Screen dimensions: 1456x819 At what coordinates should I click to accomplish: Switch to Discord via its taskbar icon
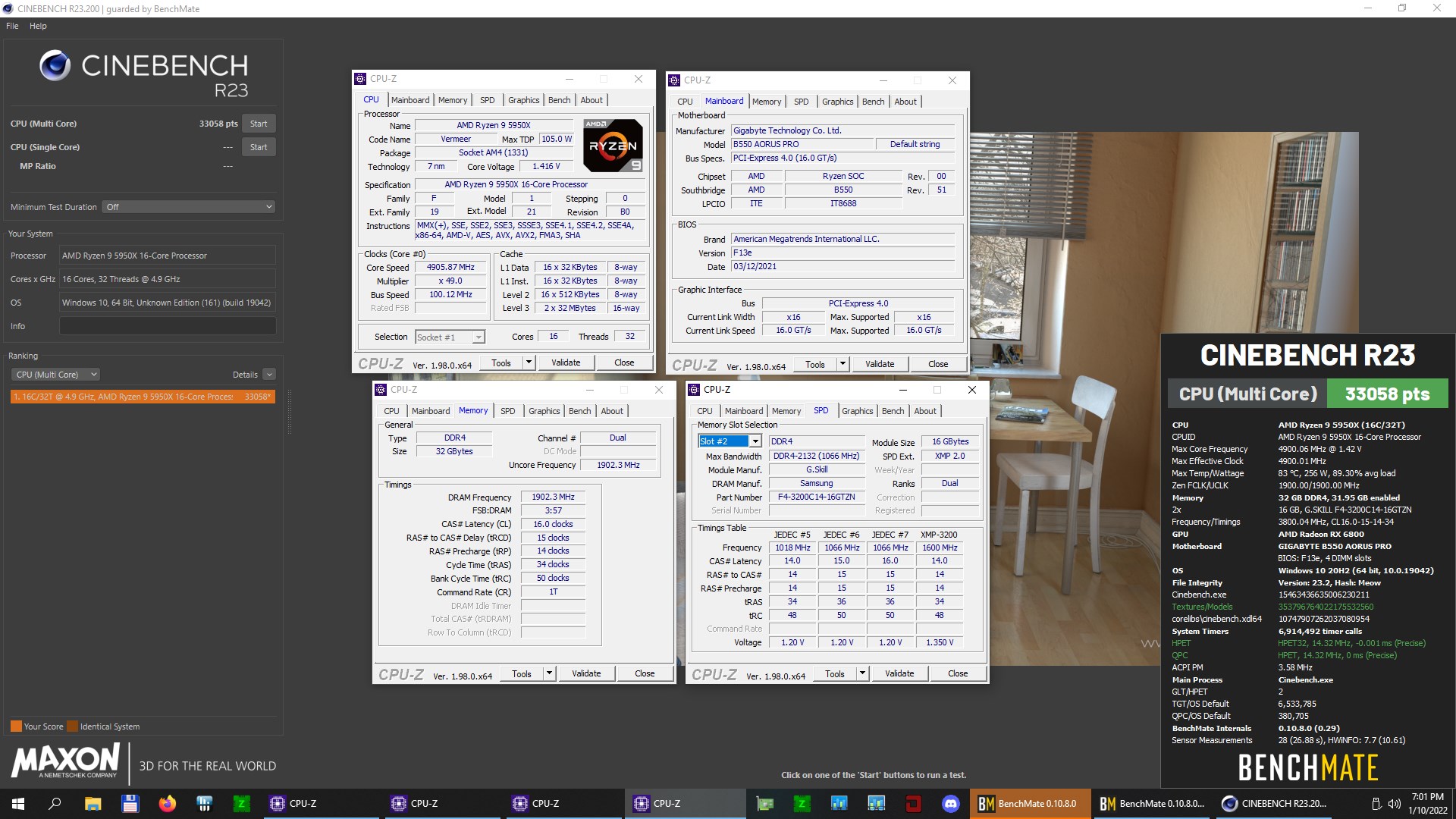pos(949,803)
